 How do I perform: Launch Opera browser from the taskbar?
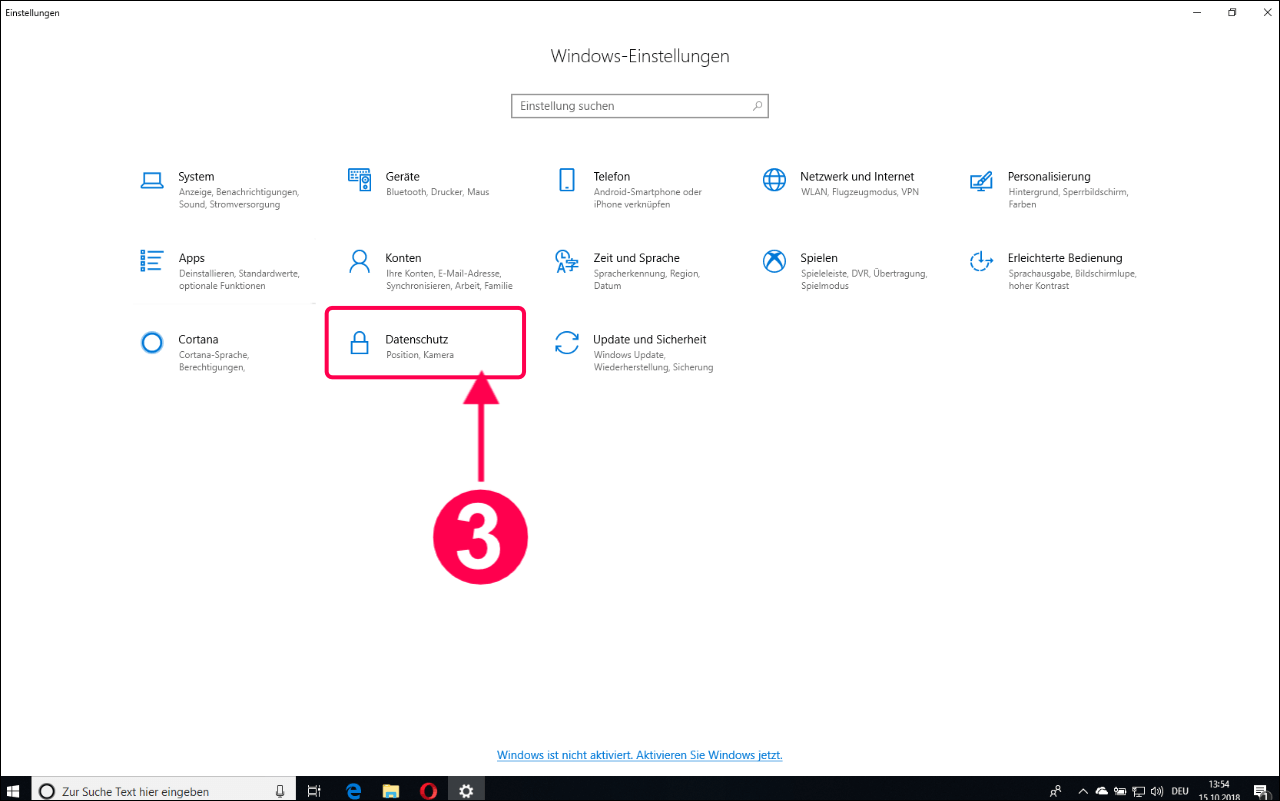point(428,790)
